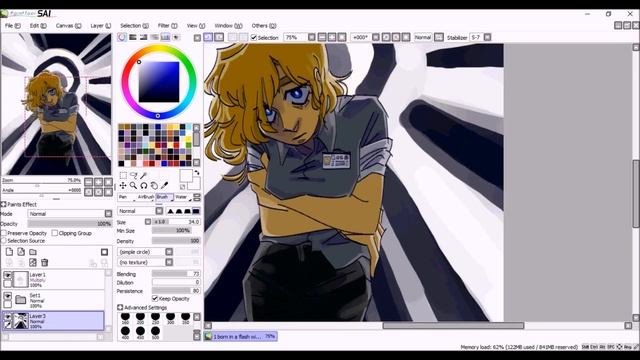This screenshot has height=360, width=640.
Task: Click the layer mask button in the layer panel
Action: pos(104,252)
